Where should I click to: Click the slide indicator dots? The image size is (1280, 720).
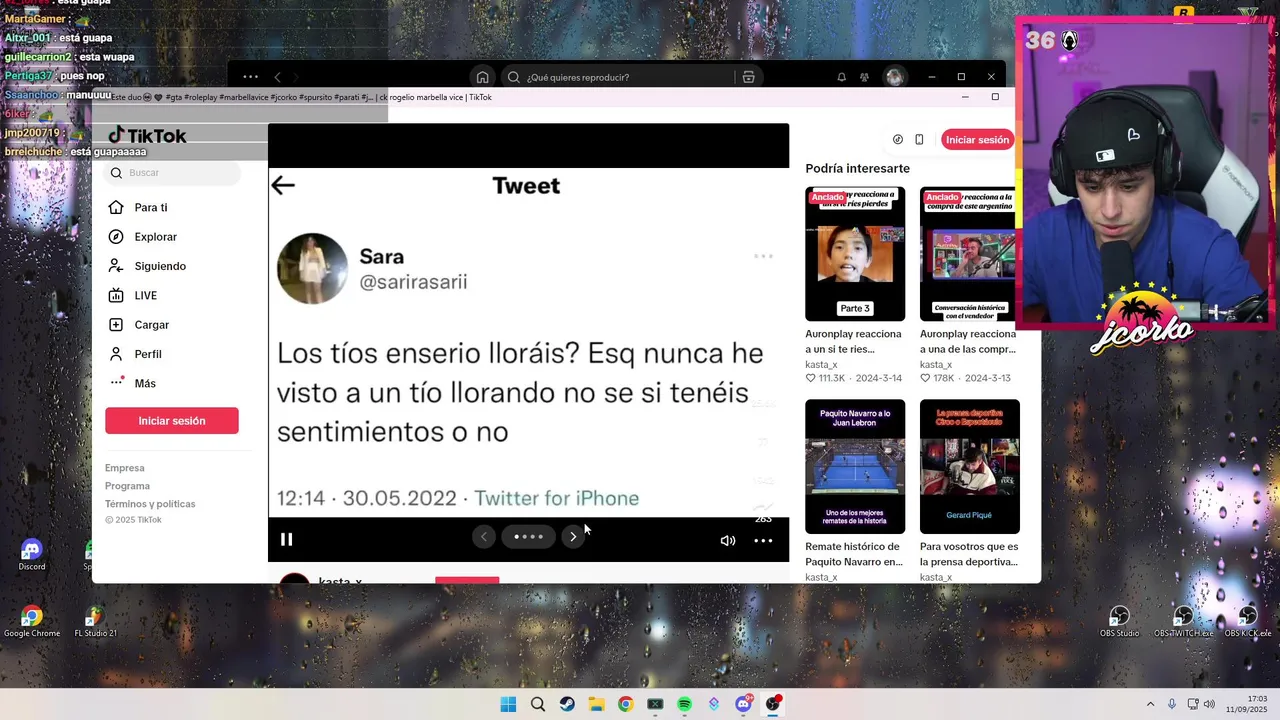(x=528, y=537)
